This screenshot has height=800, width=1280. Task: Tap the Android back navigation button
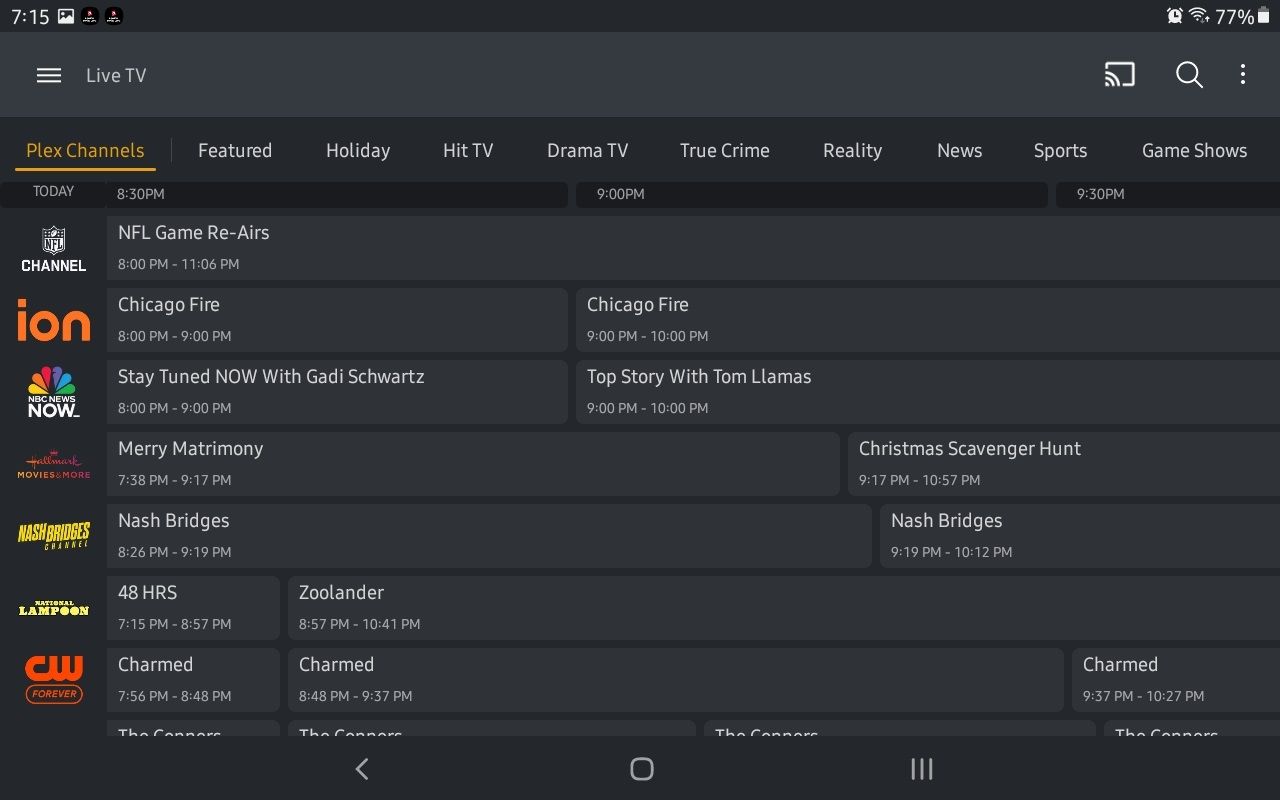pos(362,769)
